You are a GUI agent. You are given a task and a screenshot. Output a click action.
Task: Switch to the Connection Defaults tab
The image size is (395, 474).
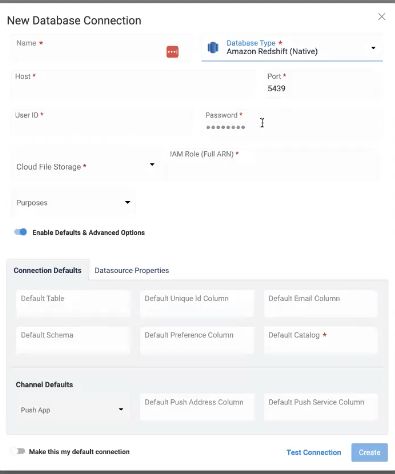[x=47, y=270]
